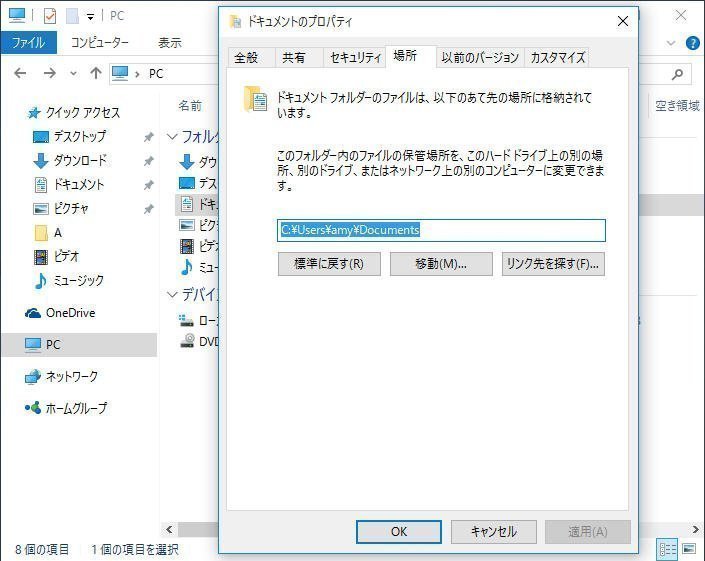Open the Customize Quick Access Toolbar dropdown
This screenshot has width=705, height=561.
tap(90, 17)
